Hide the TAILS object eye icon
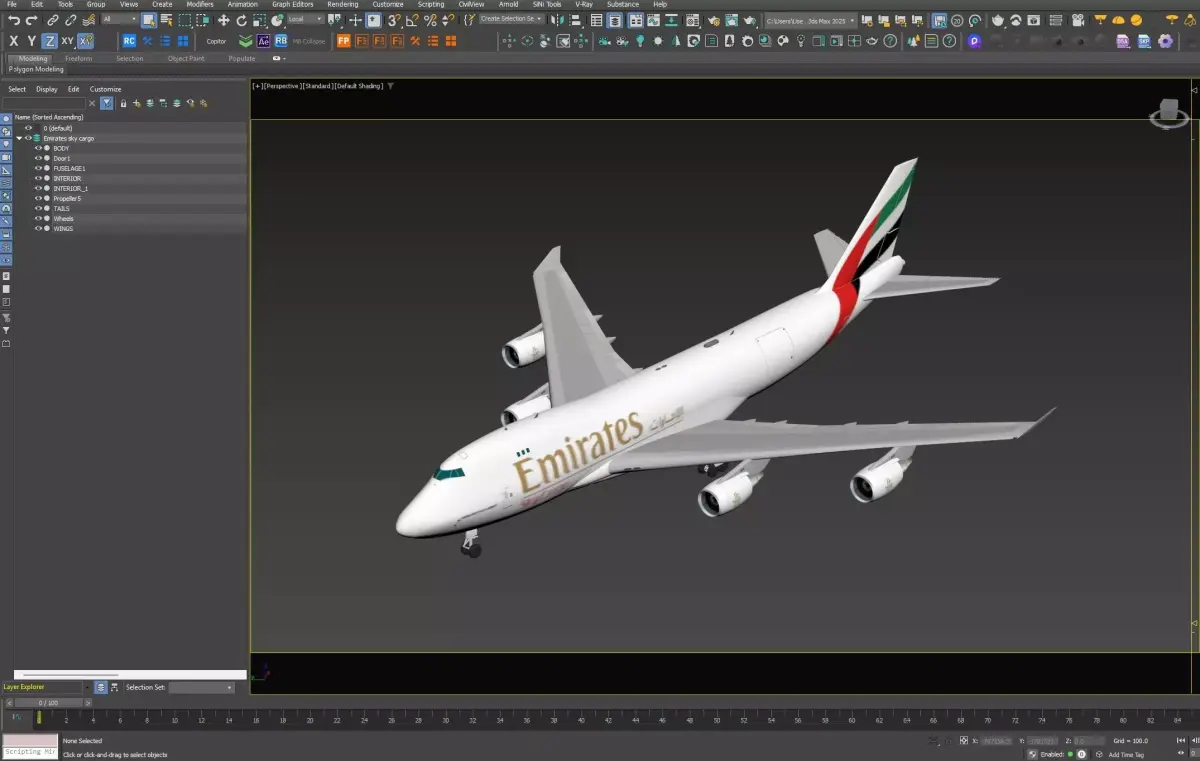 (x=39, y=208)
